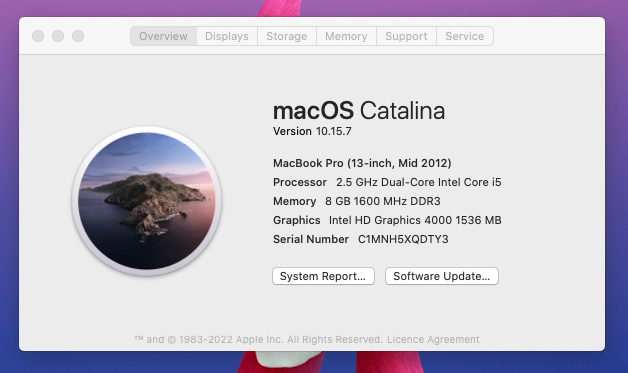
Task: Switch to the Overview tab
Action: click(x=163, y=36)
